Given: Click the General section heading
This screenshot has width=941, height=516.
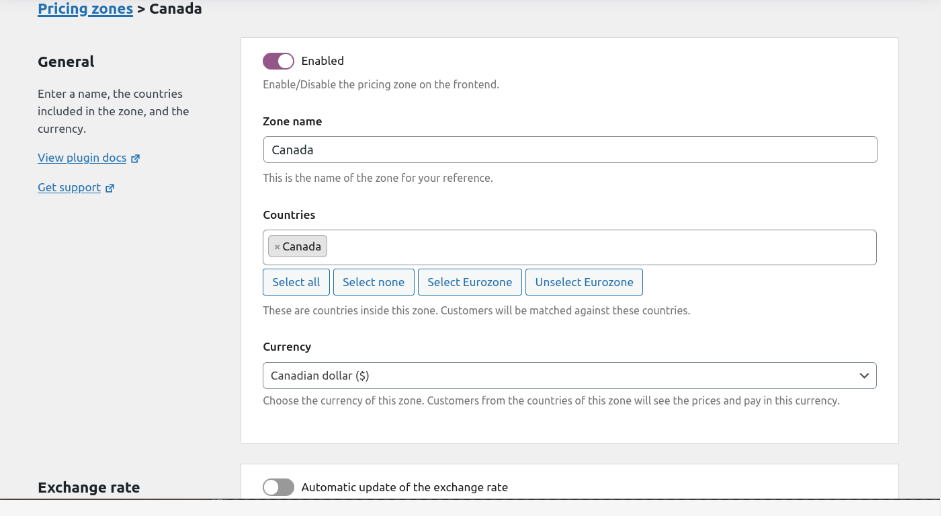Looking at the screenshot, I should tap(66, 62).
